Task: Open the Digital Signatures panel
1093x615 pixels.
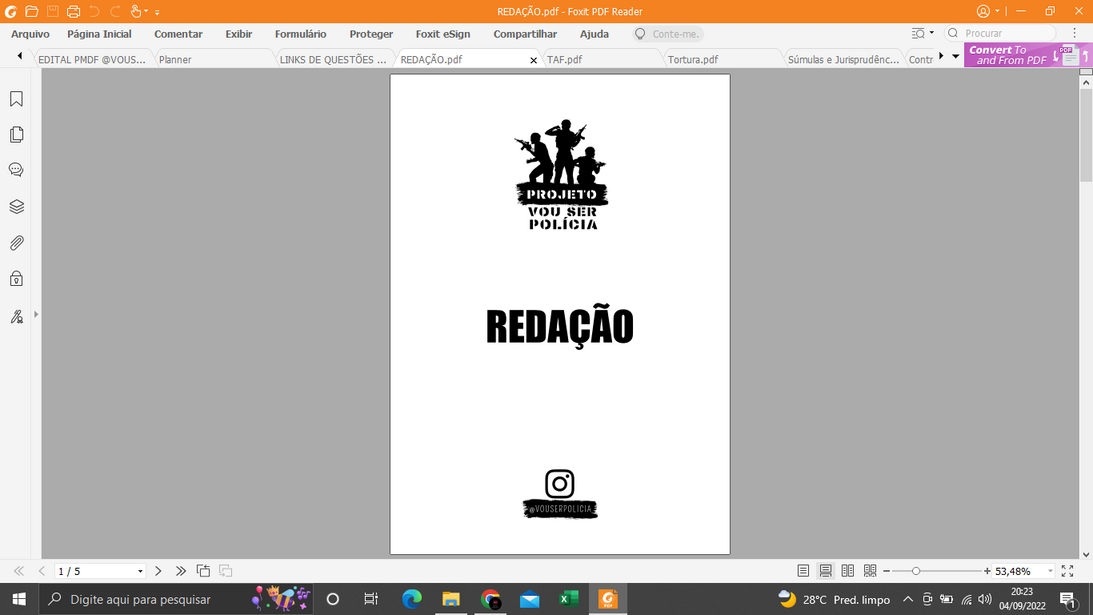Action: pyautogui.click(x=16, y=317)
